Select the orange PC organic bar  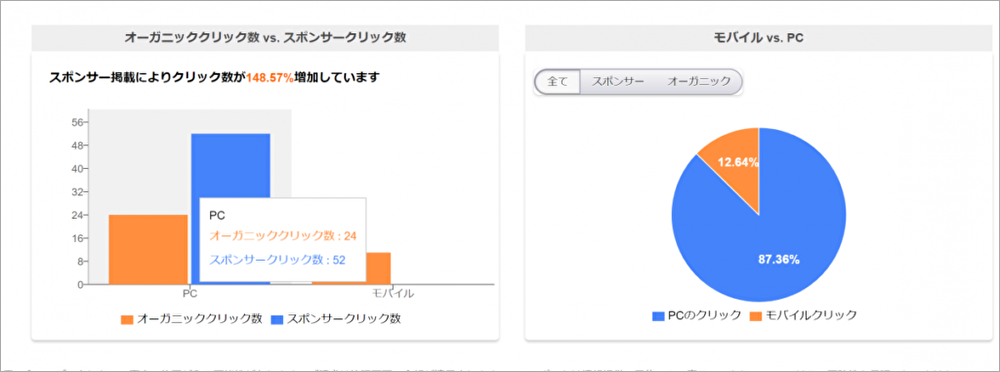148,249
